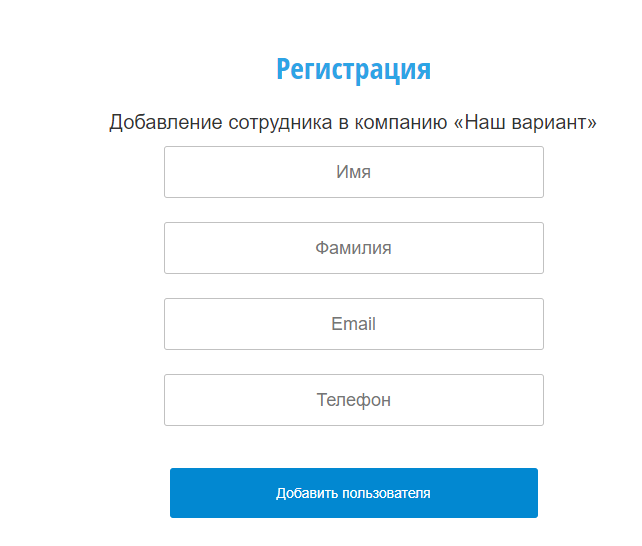Focus the Фамилия text field
The width and height of the screenshot is (642, 546).
pyautogui.click(x=353, y=248)
